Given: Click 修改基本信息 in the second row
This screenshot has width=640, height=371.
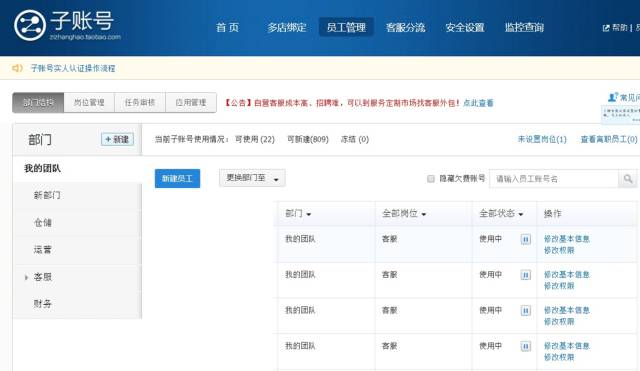Looking at the screenshot, I should [x=567, y=274].
